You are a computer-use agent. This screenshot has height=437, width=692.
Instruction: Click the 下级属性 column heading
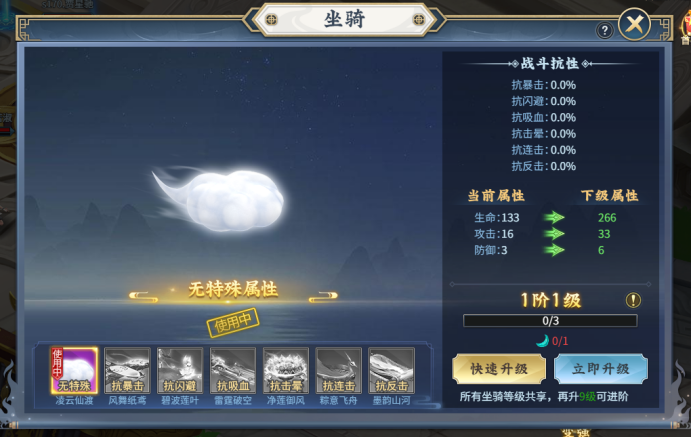(x=609, y=196)
